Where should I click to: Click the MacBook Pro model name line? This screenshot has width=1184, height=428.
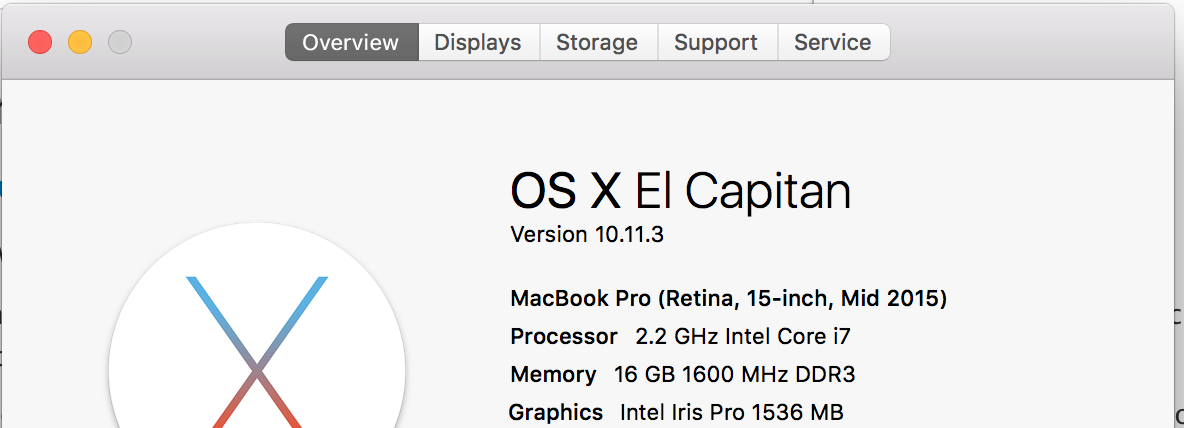728,298
